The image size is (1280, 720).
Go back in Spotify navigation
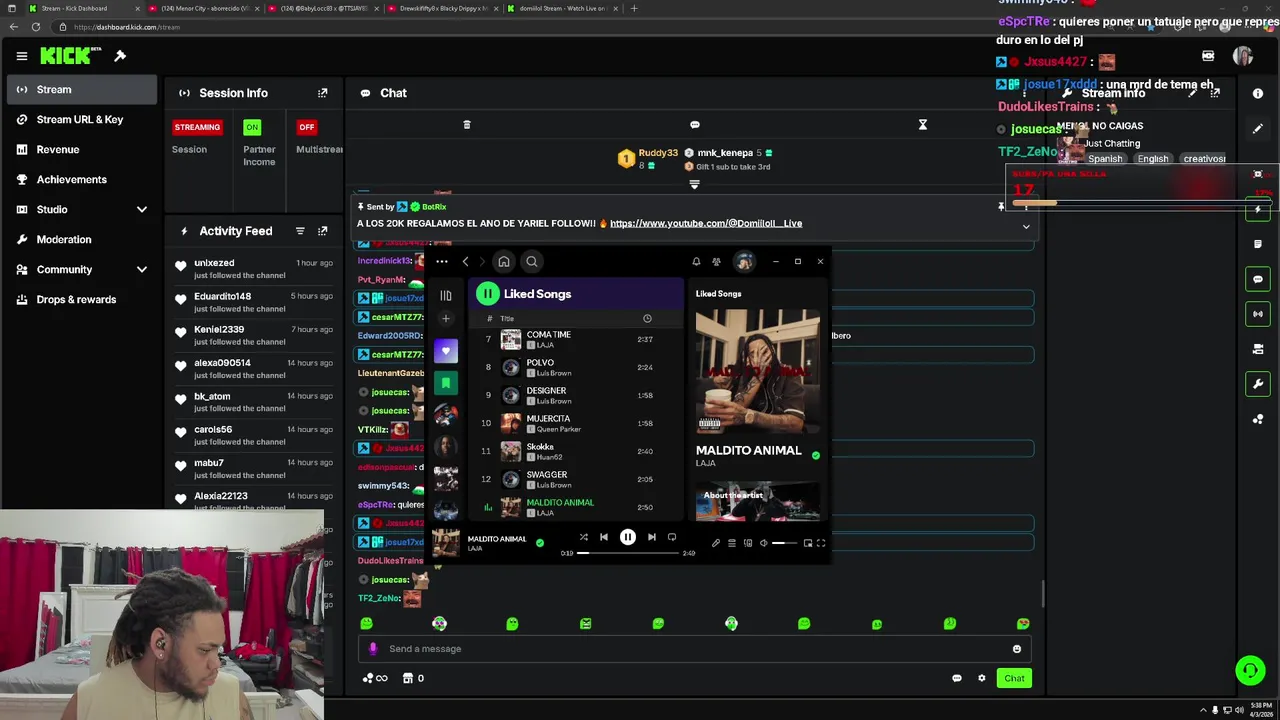[466, 262]
